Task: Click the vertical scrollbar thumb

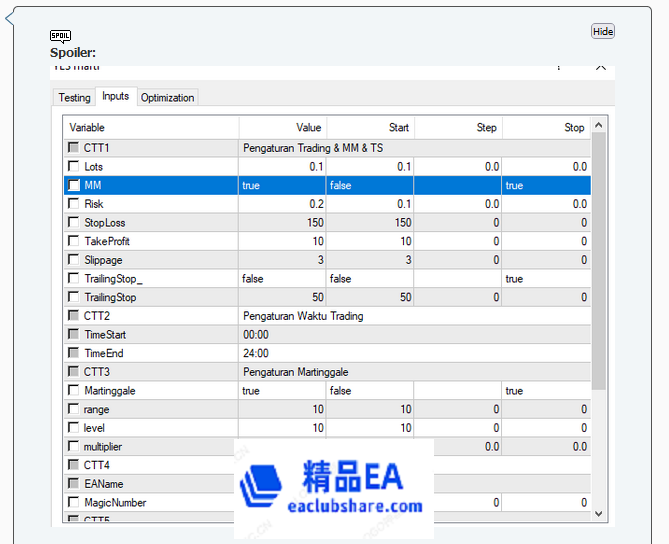Action: click(599, 260)
